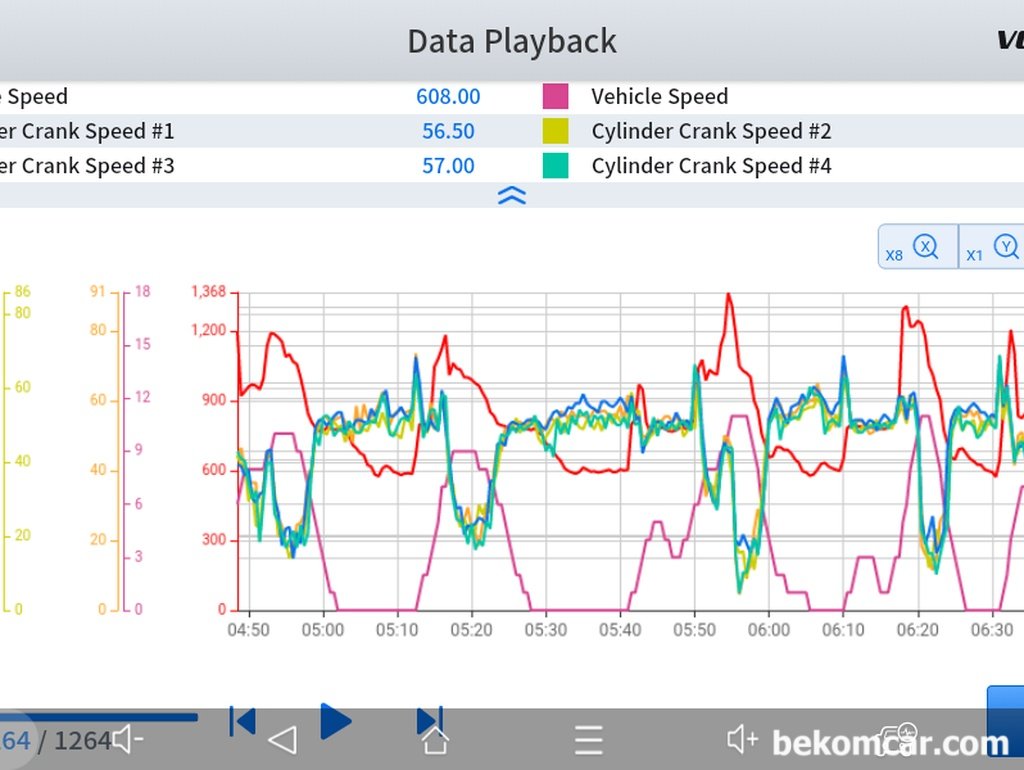1024x770 pixels.
Task: Toggle yellow Cylinder Crank Speed #2 swatch
Action: click(555, 131)
